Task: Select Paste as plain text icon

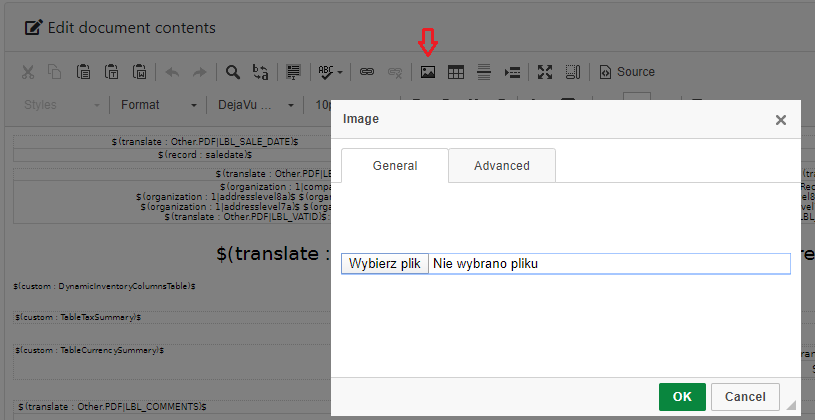Action: click(x=111, y=72)
